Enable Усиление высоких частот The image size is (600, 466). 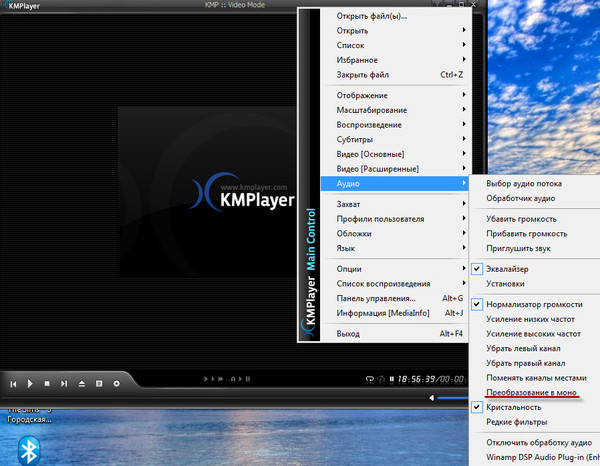point(535,334)
